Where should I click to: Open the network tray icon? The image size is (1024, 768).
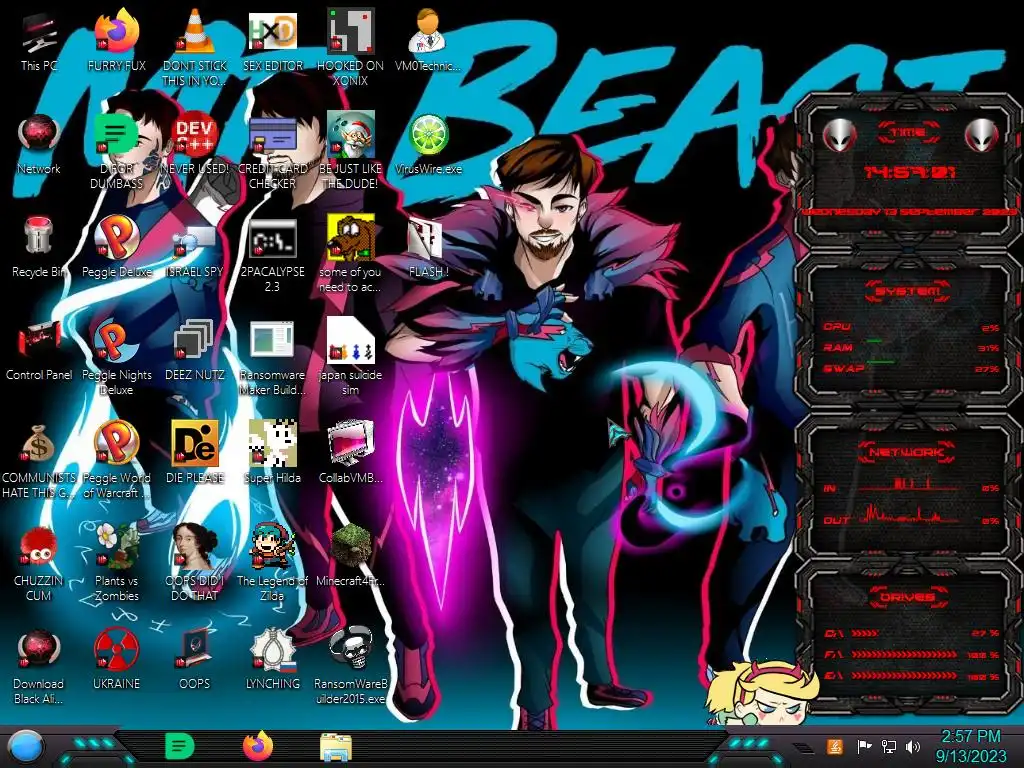point(889,746)
